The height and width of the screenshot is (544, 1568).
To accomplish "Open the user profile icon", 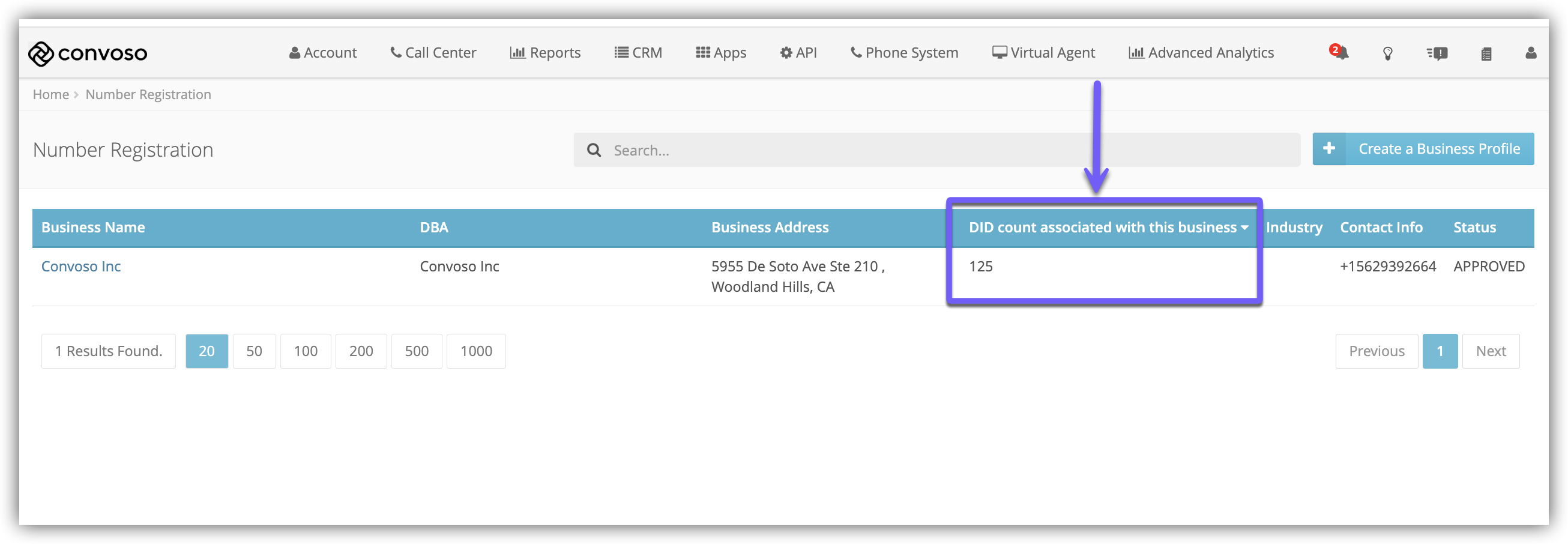I will click(1530, 53).
